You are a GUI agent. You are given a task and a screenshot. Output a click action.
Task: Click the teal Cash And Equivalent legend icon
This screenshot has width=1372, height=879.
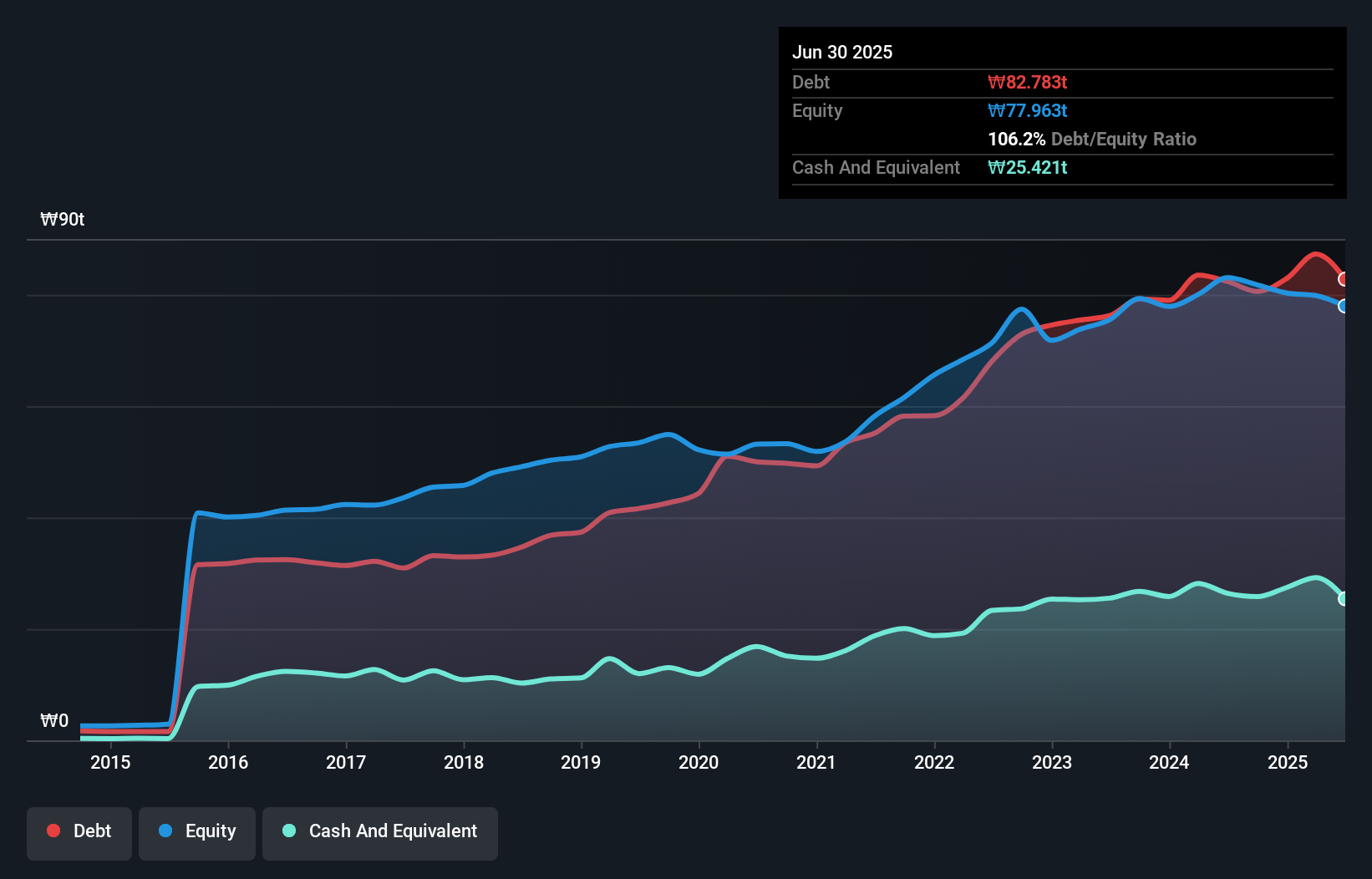(x=287, y=831)
